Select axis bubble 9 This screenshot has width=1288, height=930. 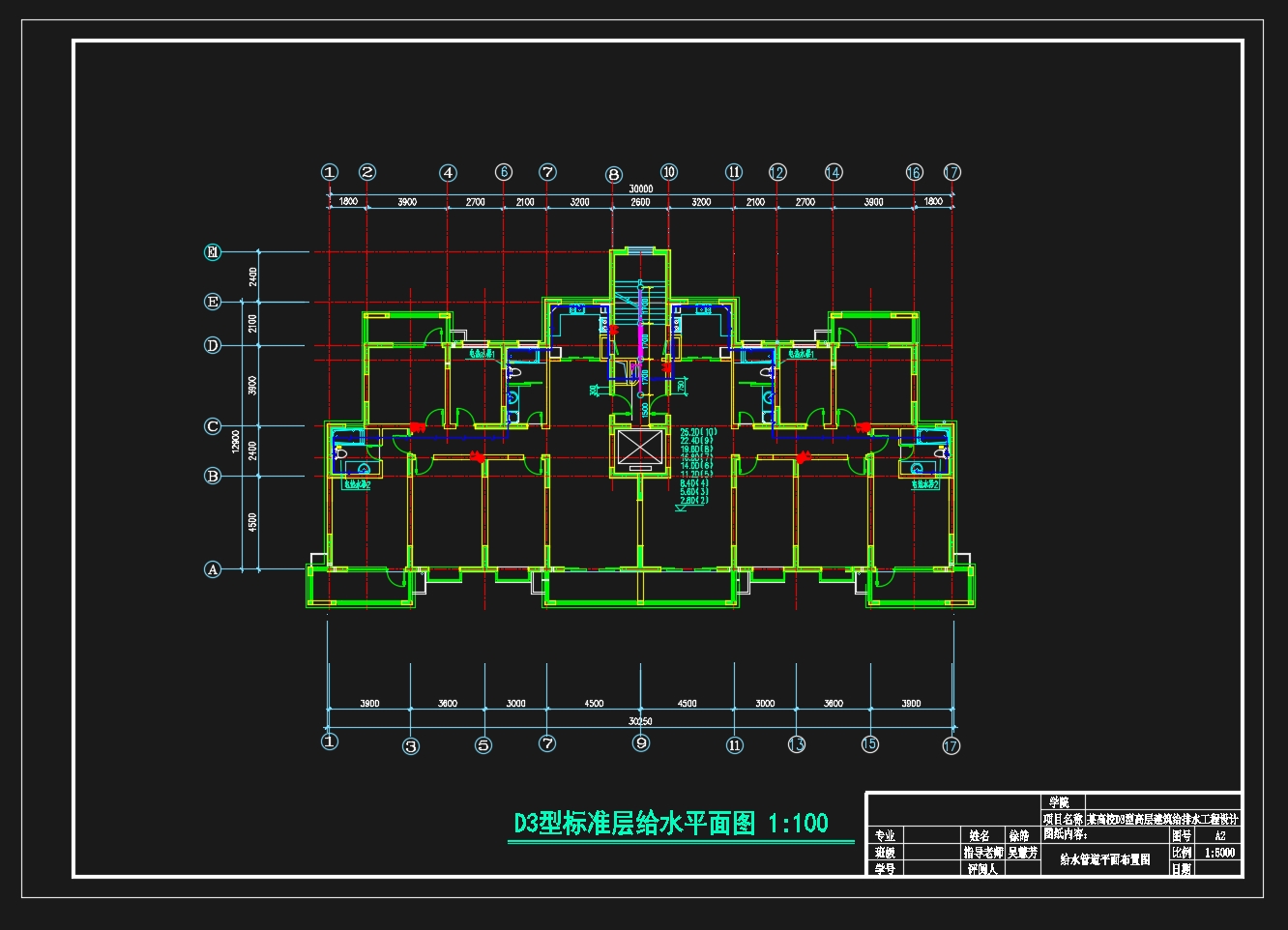pyautogui.click(x=641, y=743)
